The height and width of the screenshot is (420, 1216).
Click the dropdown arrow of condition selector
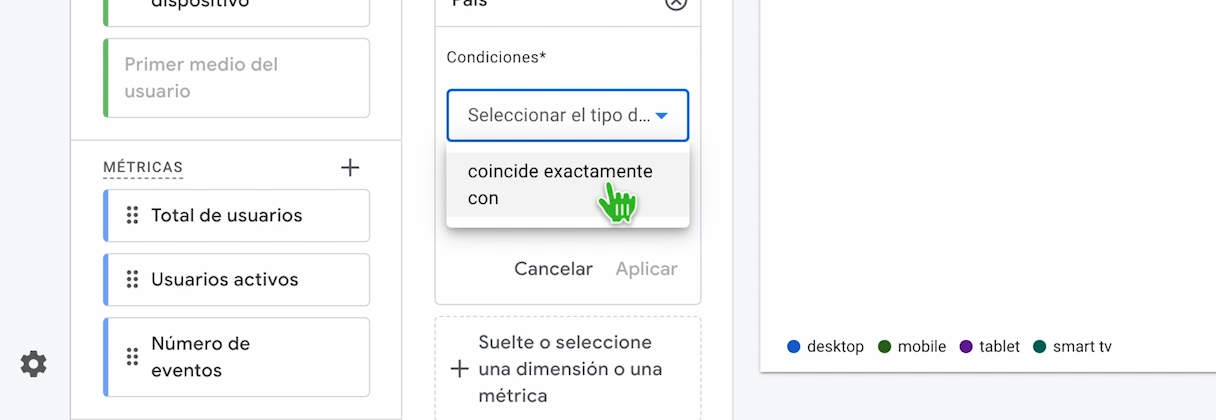[x=661, y=116]
